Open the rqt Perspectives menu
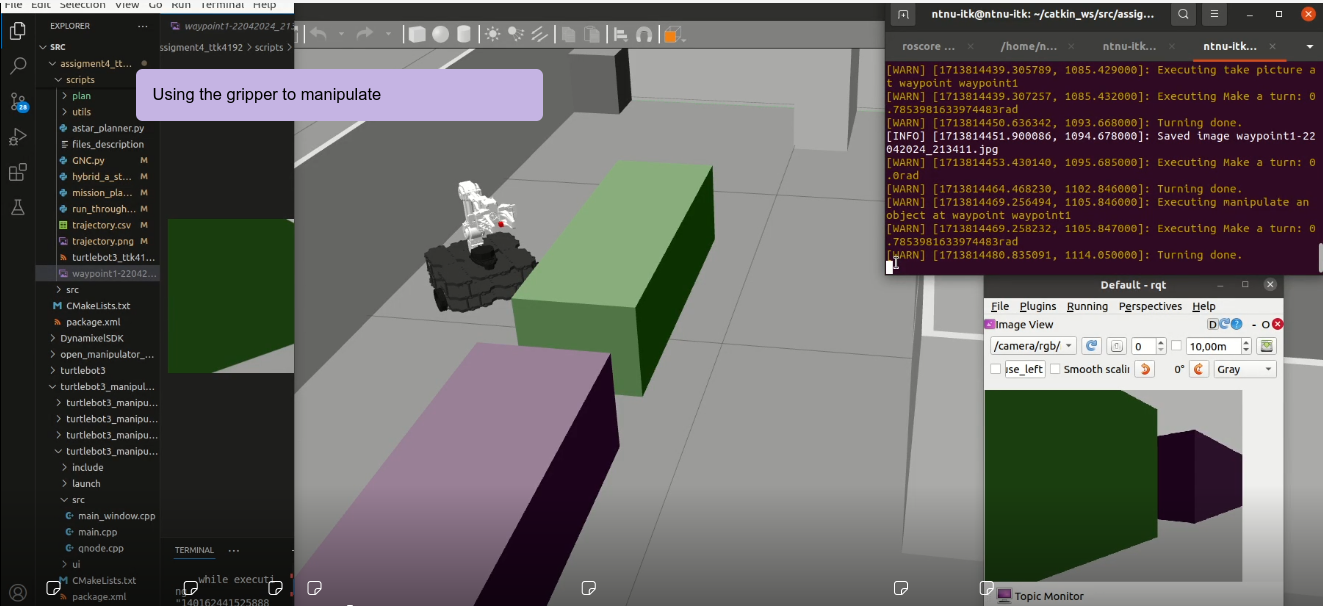Viewport: 1323px width, 606px height. coord(1150,306)
